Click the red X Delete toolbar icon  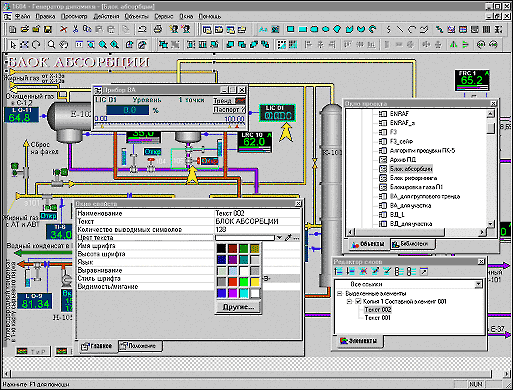64,29
